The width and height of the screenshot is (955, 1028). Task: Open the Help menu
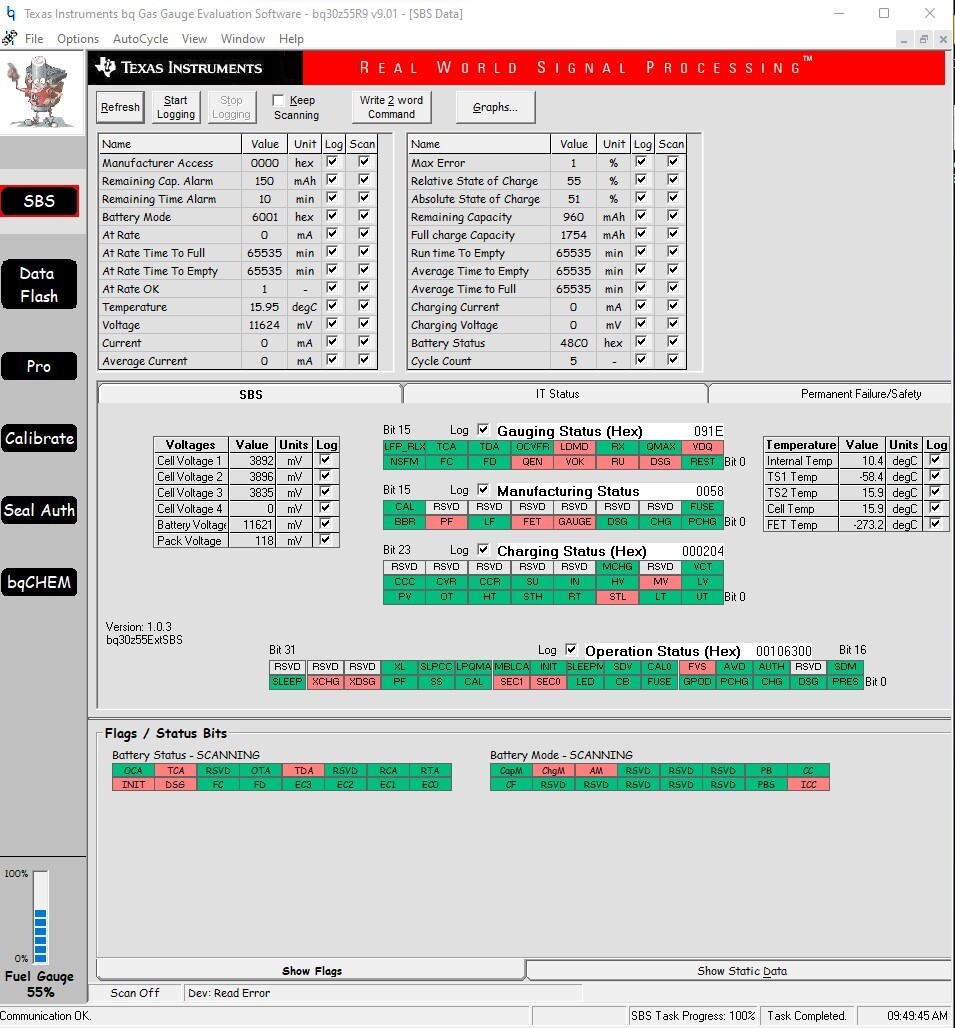[x=291, y=39]
